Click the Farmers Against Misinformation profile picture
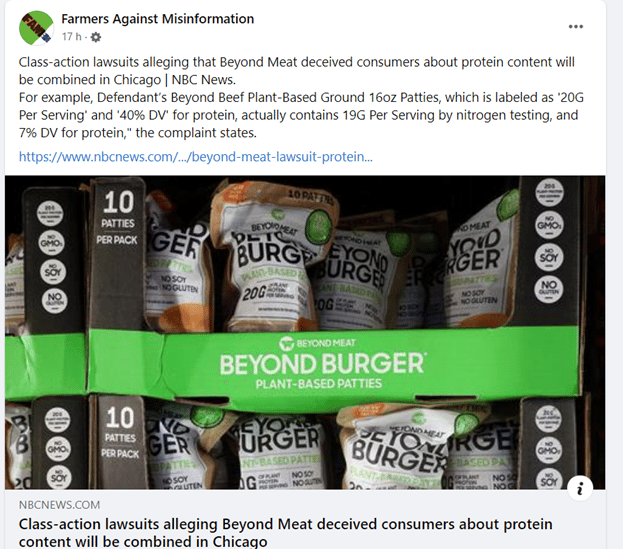This screenshot has width=623, height=549. point(36,28)
